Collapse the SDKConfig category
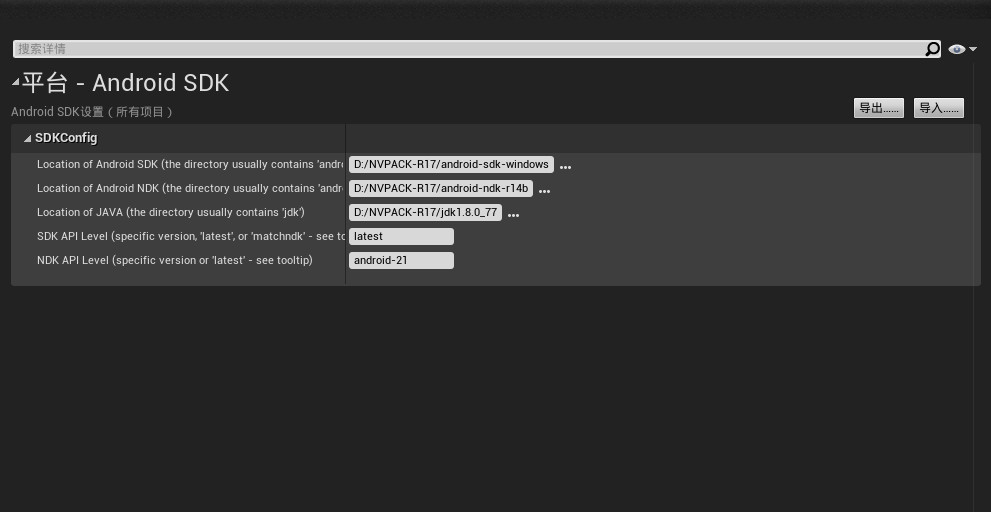This screenshot has width=991, height=512. pyautogui.click(x=27, y=138)
